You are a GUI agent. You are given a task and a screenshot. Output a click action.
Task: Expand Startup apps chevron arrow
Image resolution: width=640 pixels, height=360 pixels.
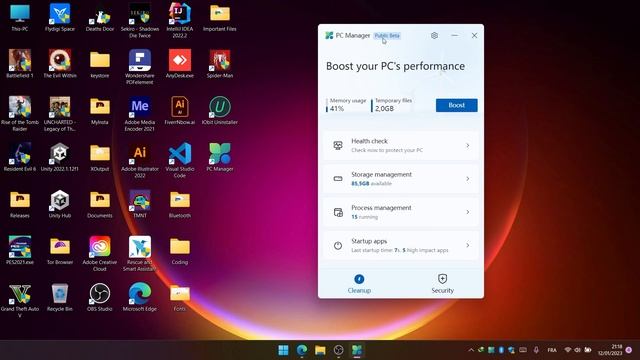(x=468, y=245)
